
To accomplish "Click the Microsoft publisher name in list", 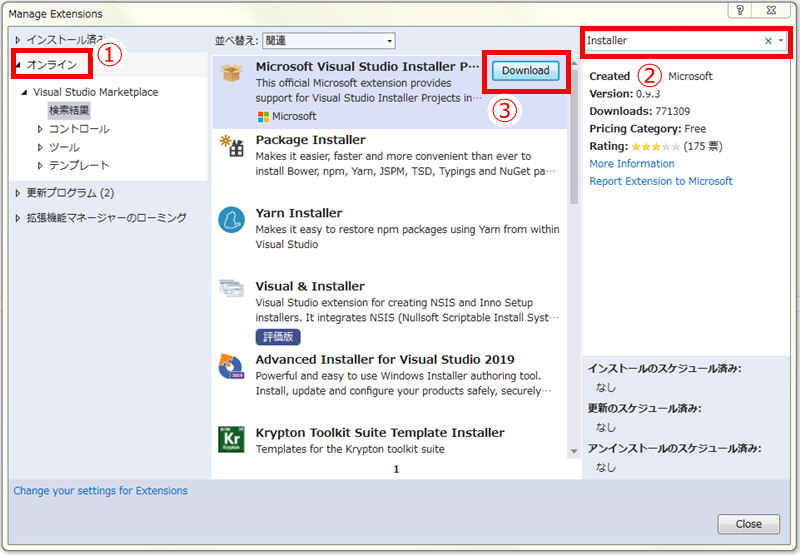I will click(294, 116).
